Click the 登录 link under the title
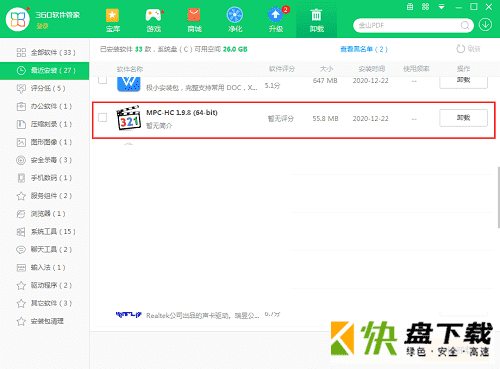Viewport: 500px width, 369px height. pyautogui.click(x=42, y=26)
